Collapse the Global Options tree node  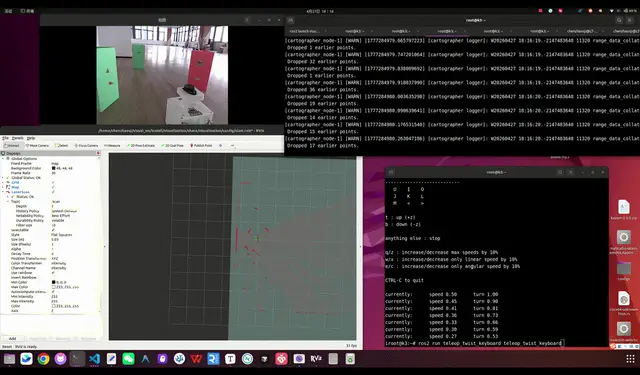(x=3, y=158)
